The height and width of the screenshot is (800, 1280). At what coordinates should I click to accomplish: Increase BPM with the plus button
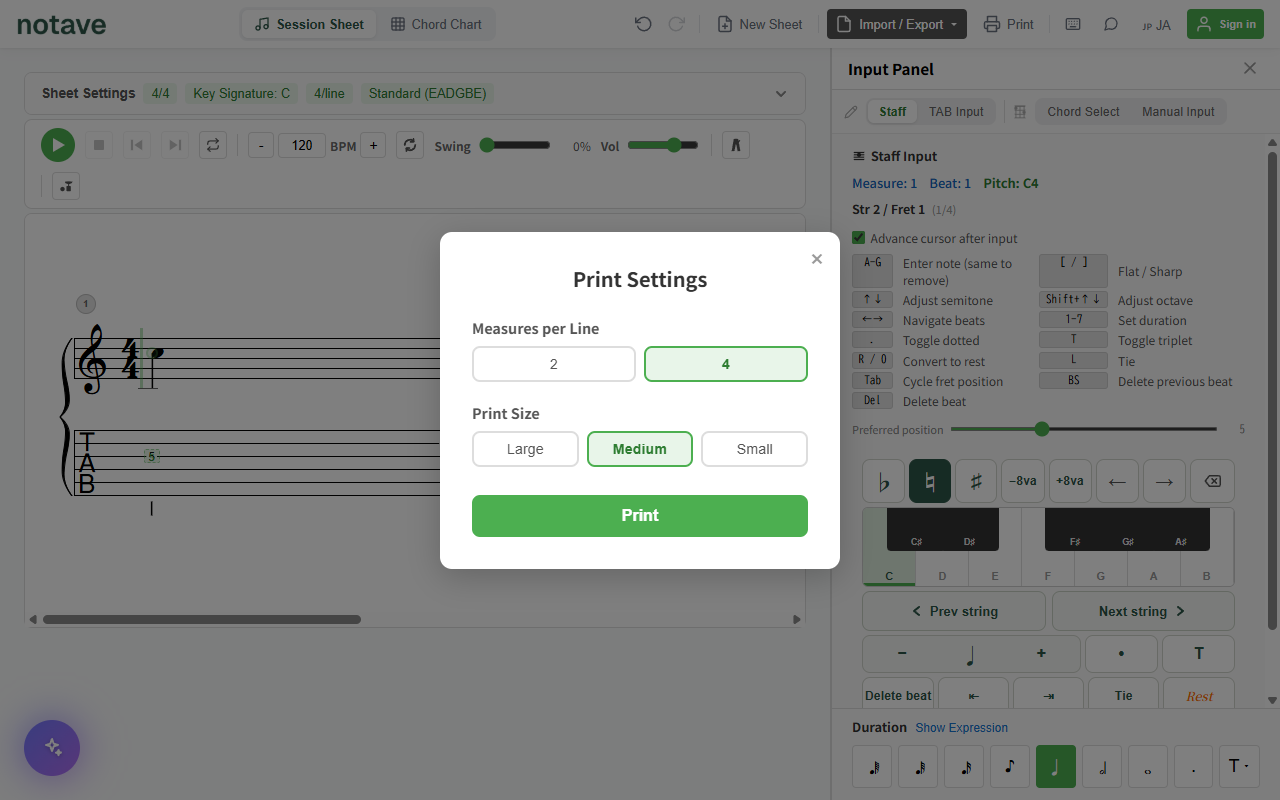(x=373, y=146)
